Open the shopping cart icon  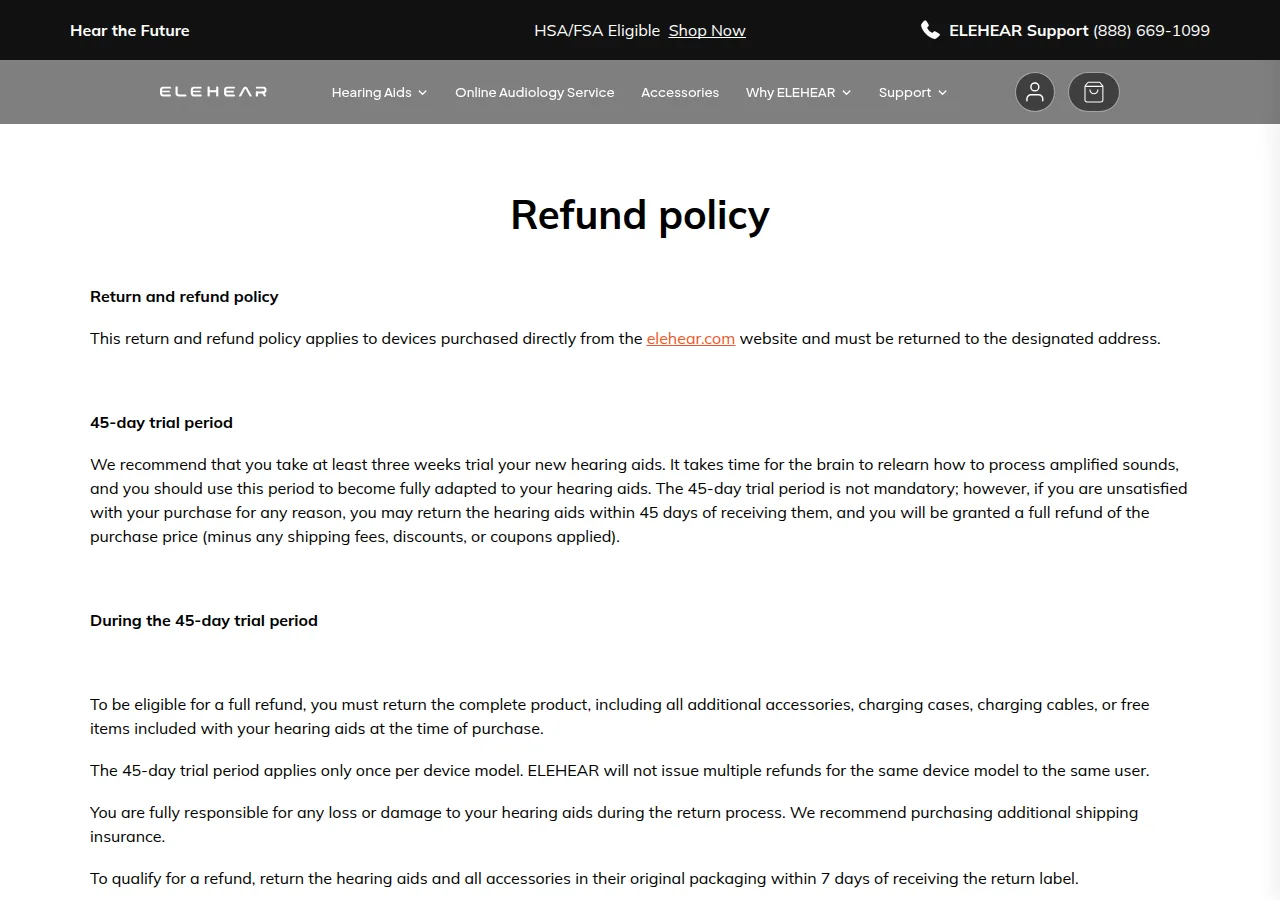[1093, 92]
